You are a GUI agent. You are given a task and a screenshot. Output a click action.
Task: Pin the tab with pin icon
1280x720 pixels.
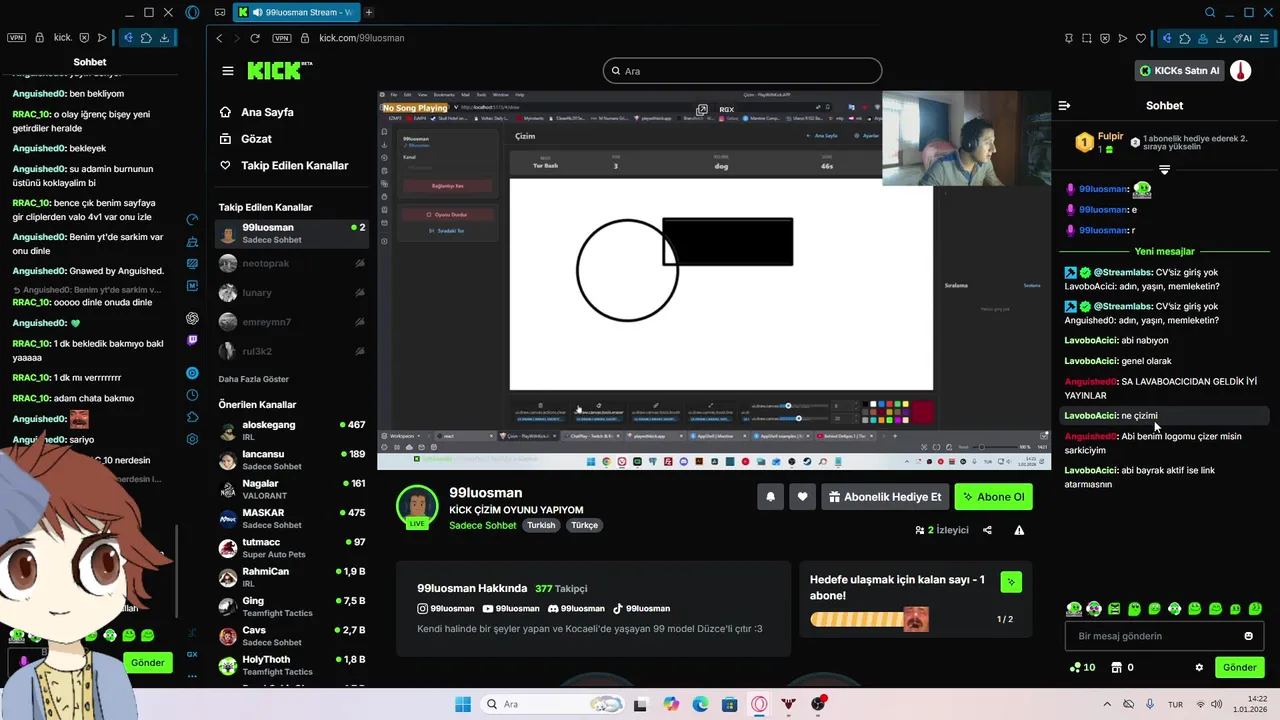click(1068, 38)
